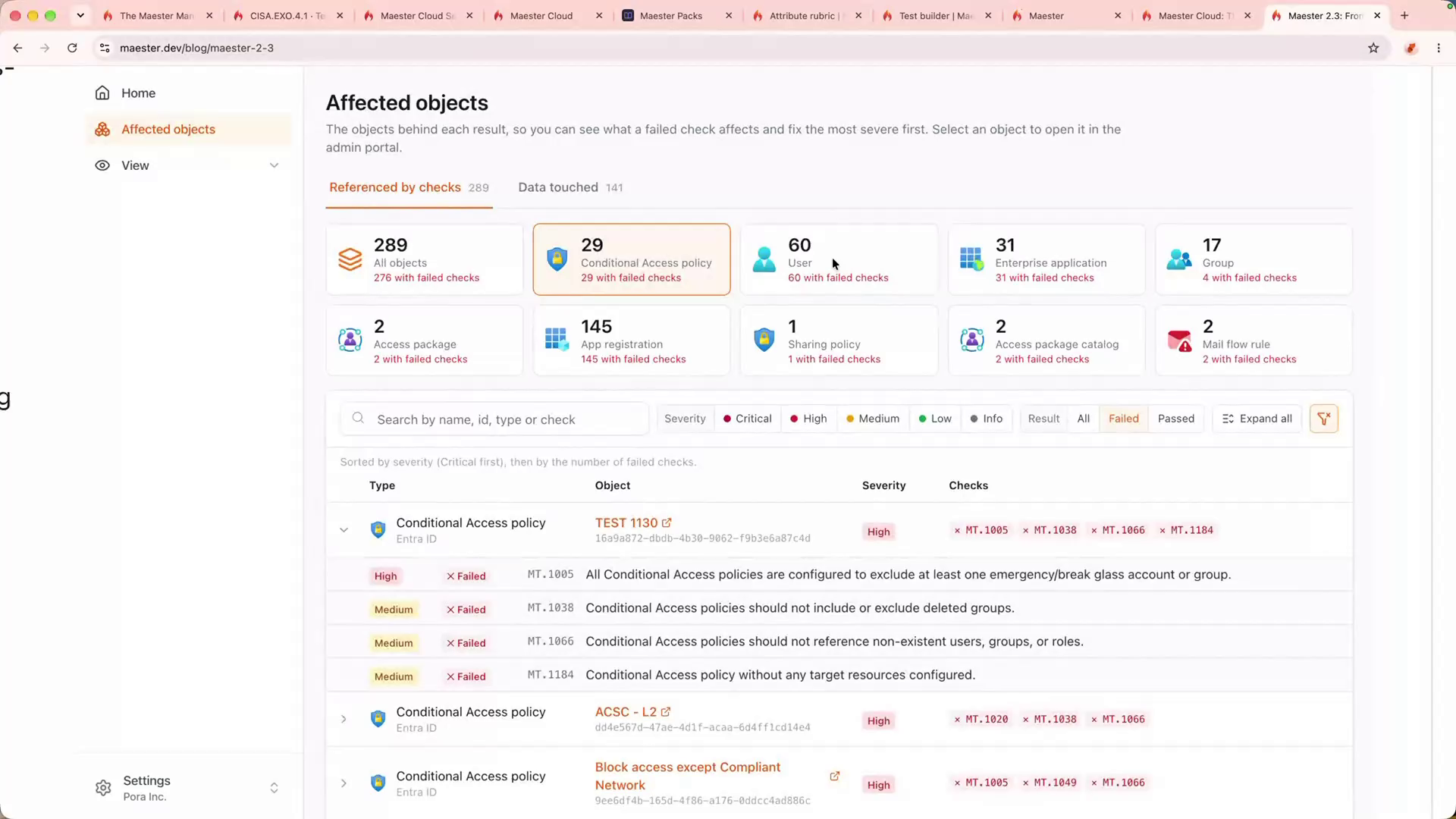
Task: Show All results filter
Action: tap(1083, 419)
